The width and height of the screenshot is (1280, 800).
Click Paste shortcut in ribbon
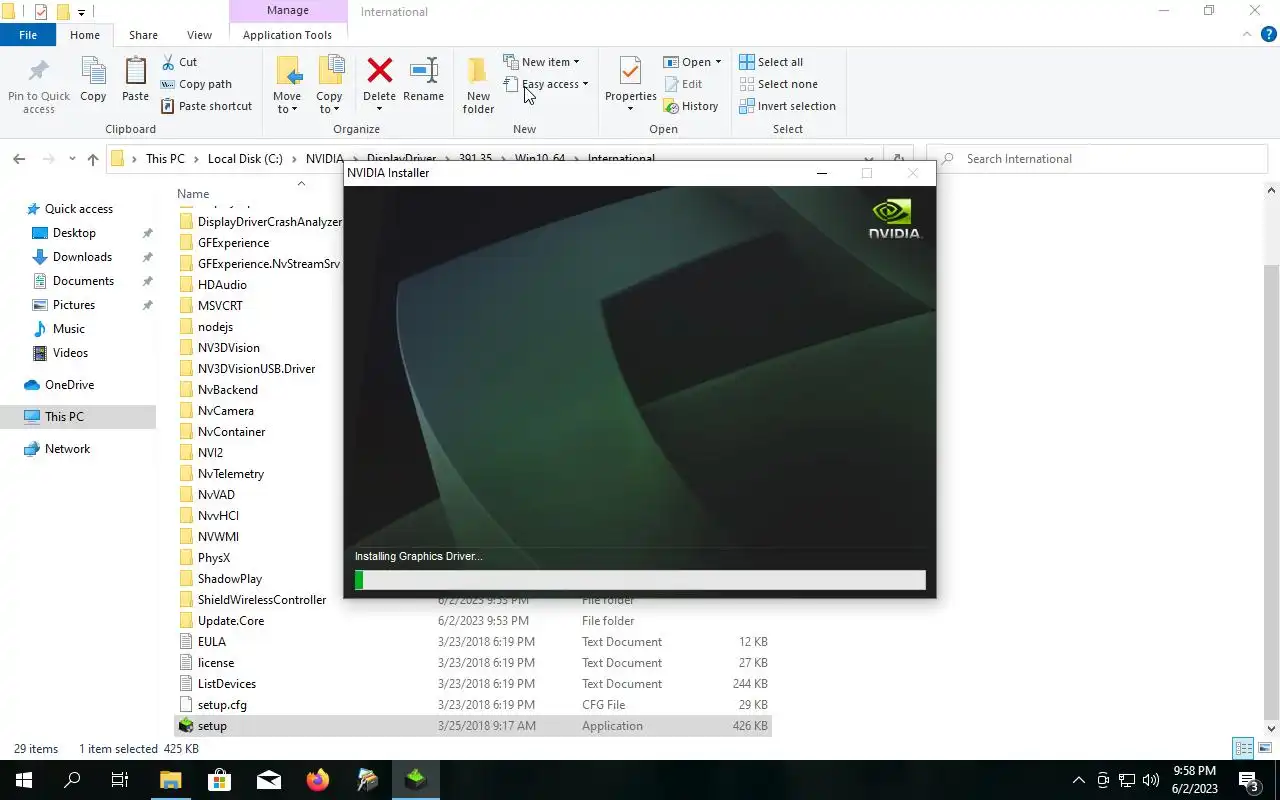(206, 106)
